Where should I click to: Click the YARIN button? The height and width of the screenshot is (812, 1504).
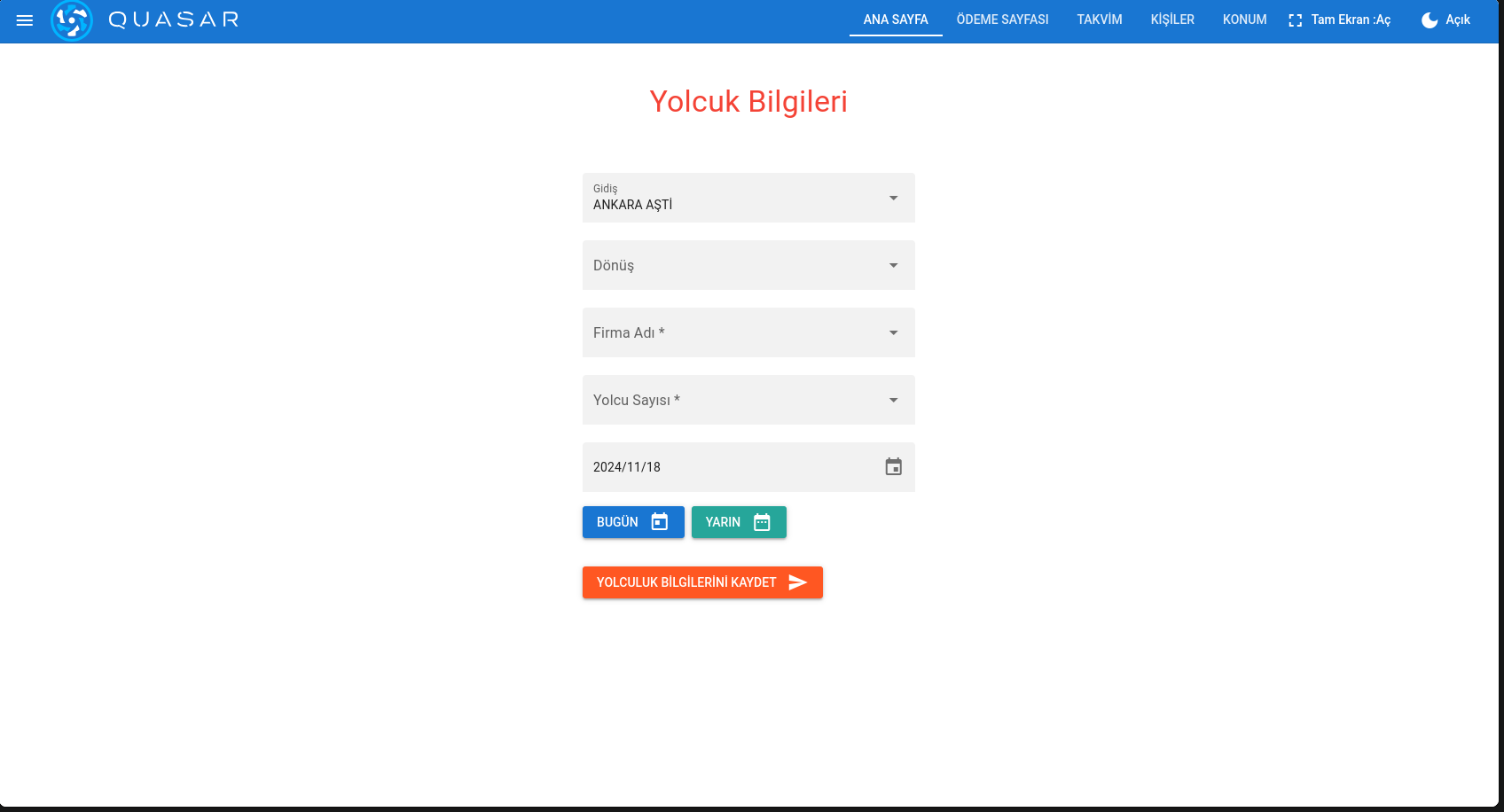(739, 522)
